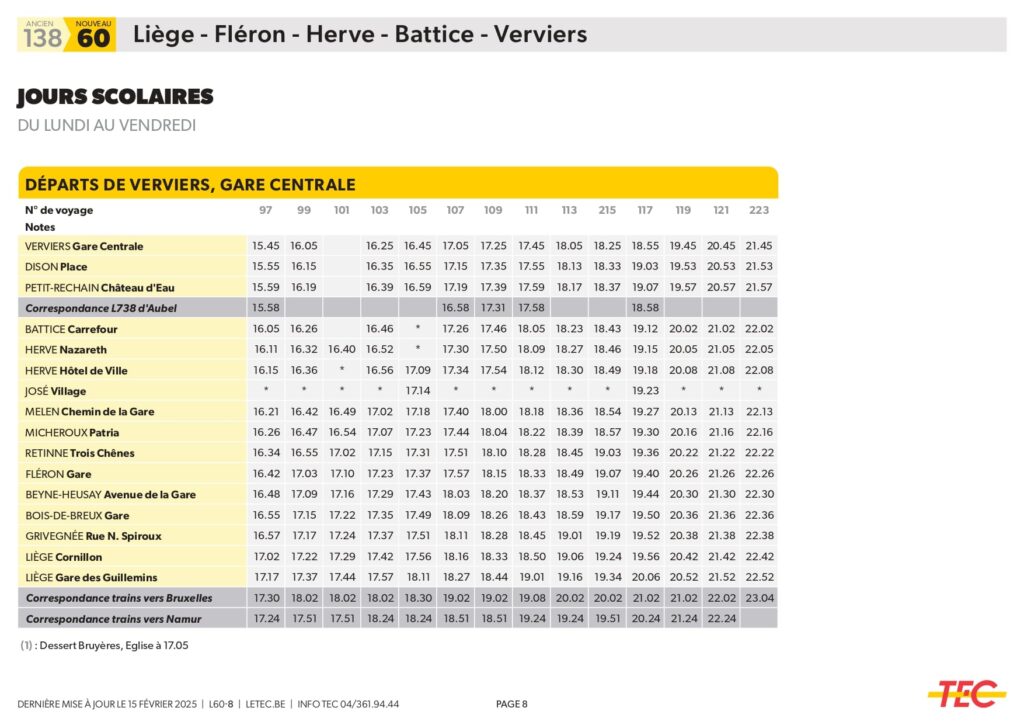Image resolution: width=1024 pixels, height=725 pixels.
Task: Click the Dessert Bruyères footnote text
Action: 104,646
